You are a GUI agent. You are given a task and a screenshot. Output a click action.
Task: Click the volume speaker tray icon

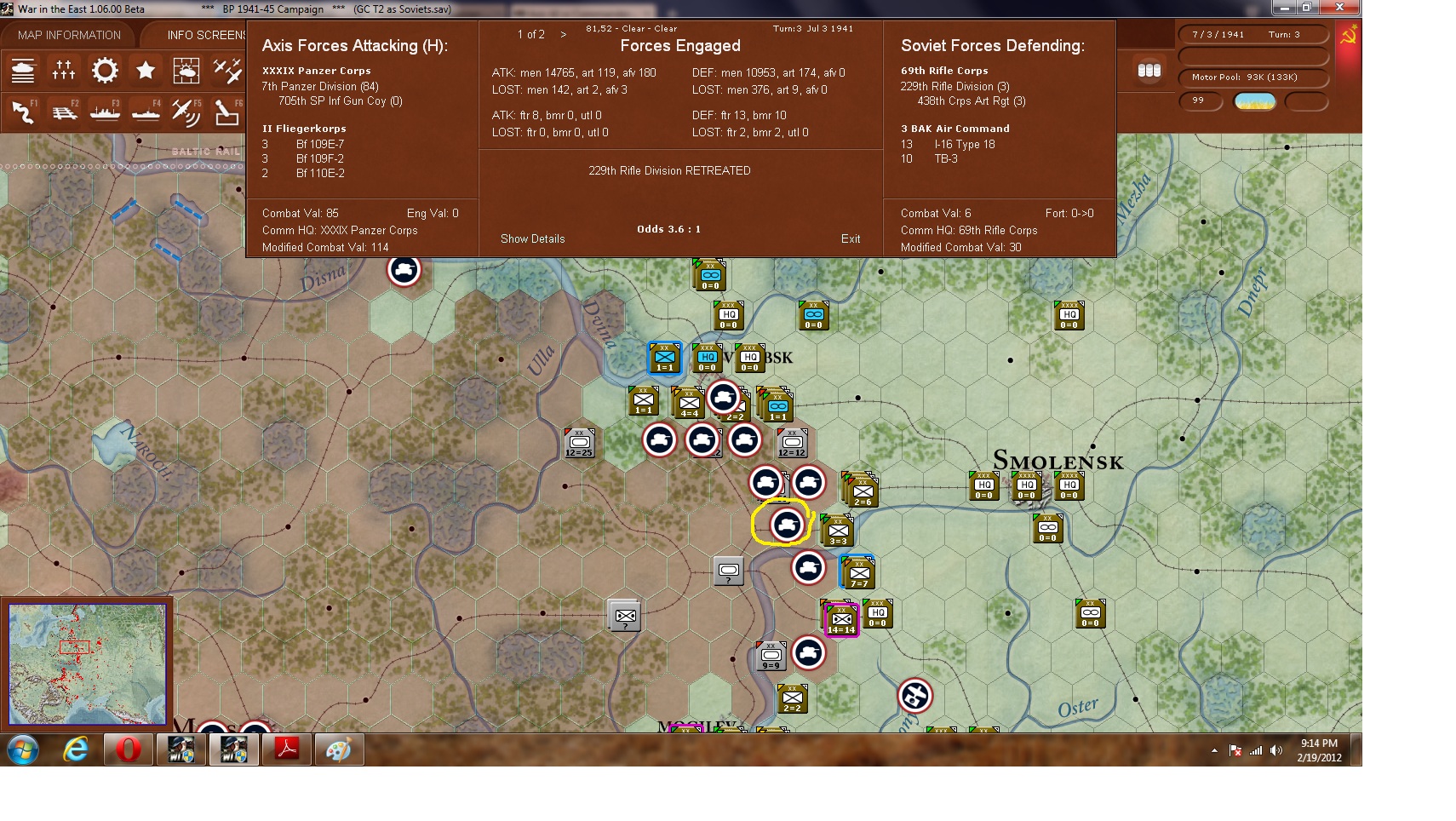[1275, 750]
